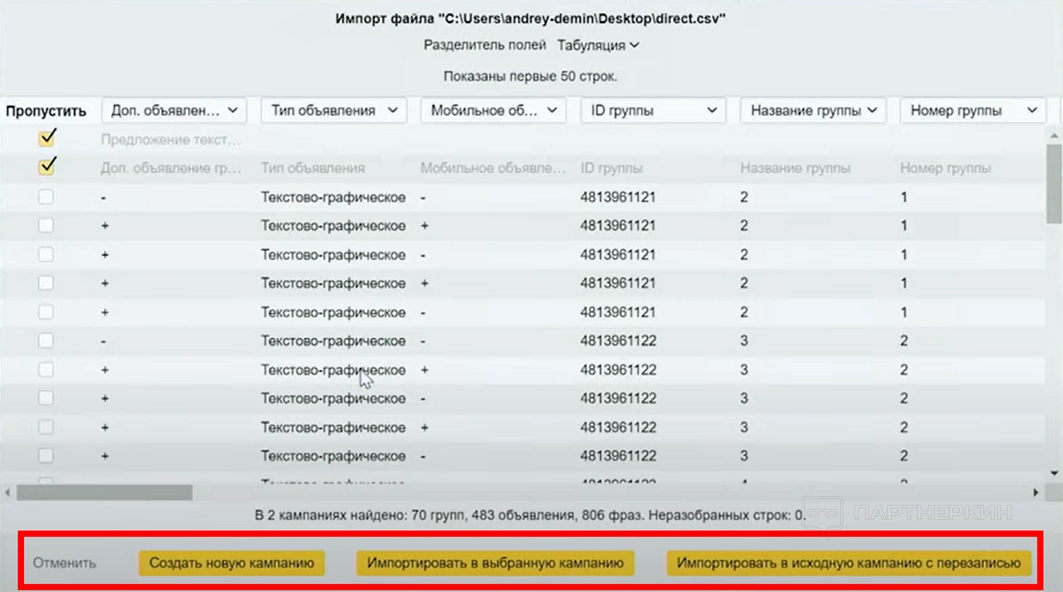
Task: Click the Разделитель полей label
Action: point(485,45)
